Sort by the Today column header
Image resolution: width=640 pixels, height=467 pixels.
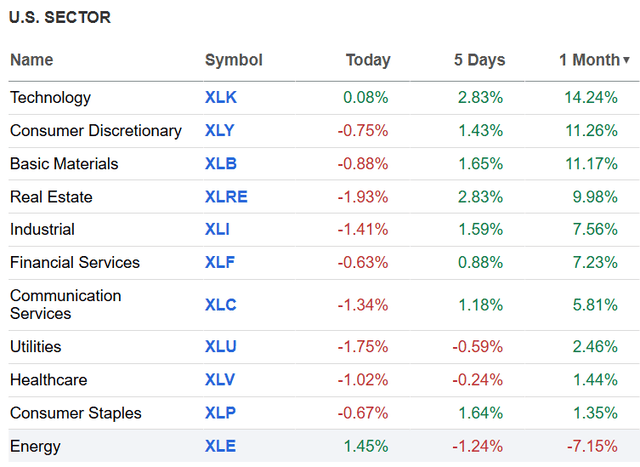(x=368, y=60)
